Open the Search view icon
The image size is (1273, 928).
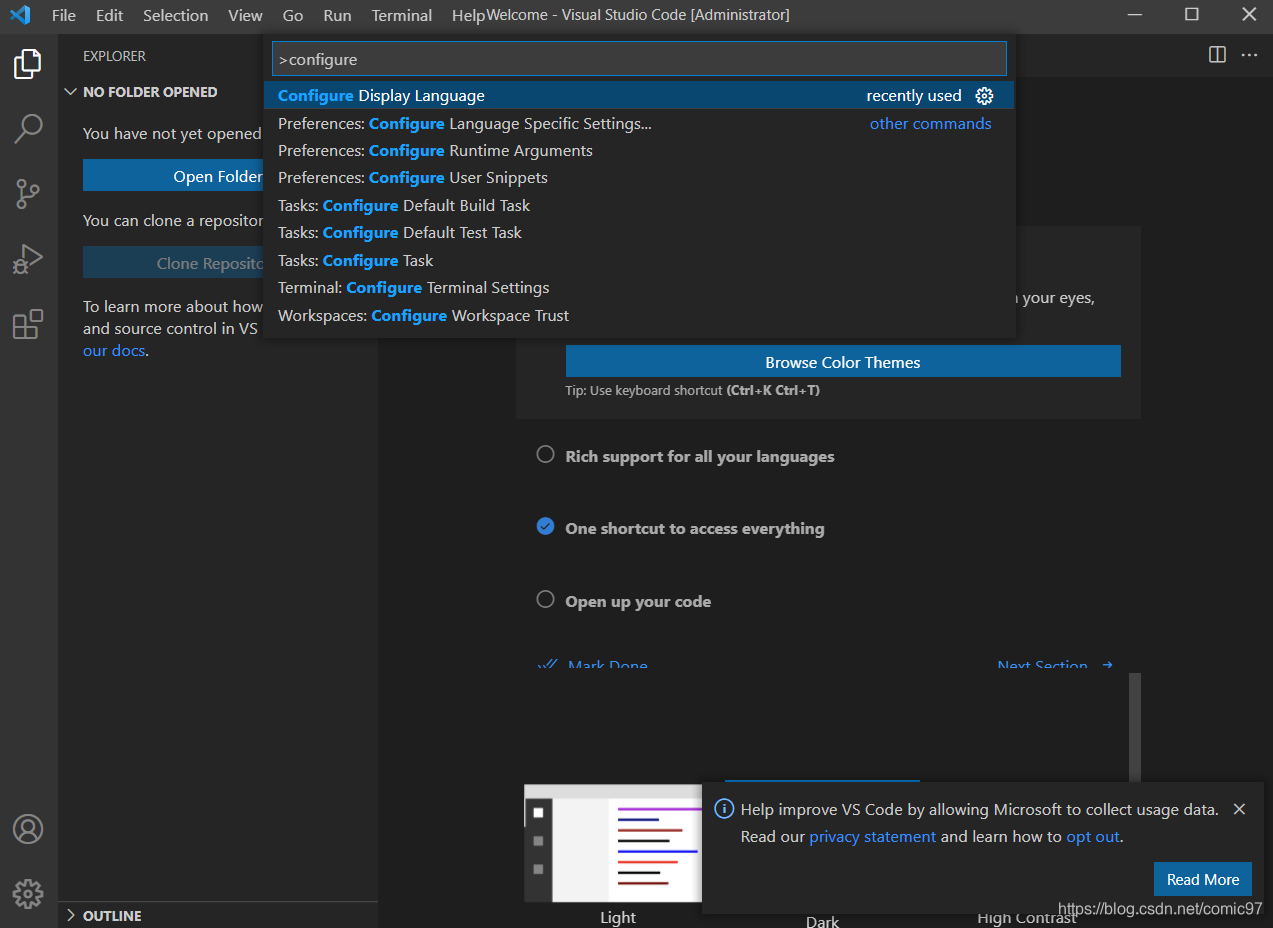pos(28,129)
